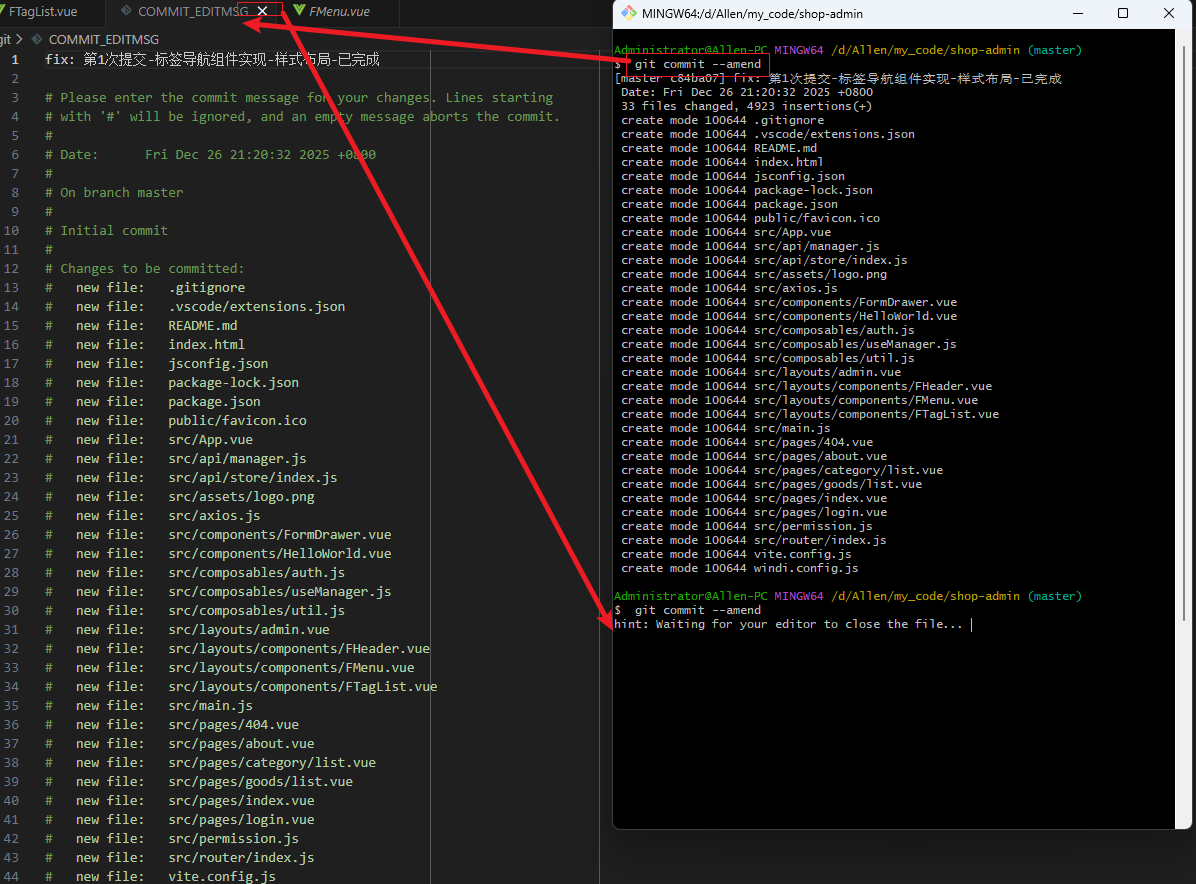This screenshot has height=884, width=1196.
Task: Click 'create mode 100644 src/axios.js' in terminal
Action: pos(729,288)
